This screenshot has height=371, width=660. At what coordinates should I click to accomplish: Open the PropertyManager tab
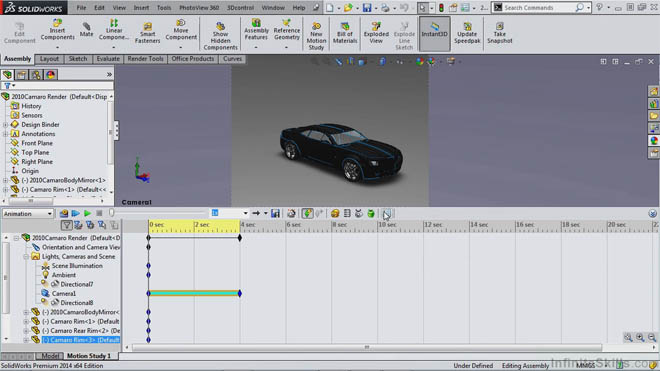(x=21, y=75)
